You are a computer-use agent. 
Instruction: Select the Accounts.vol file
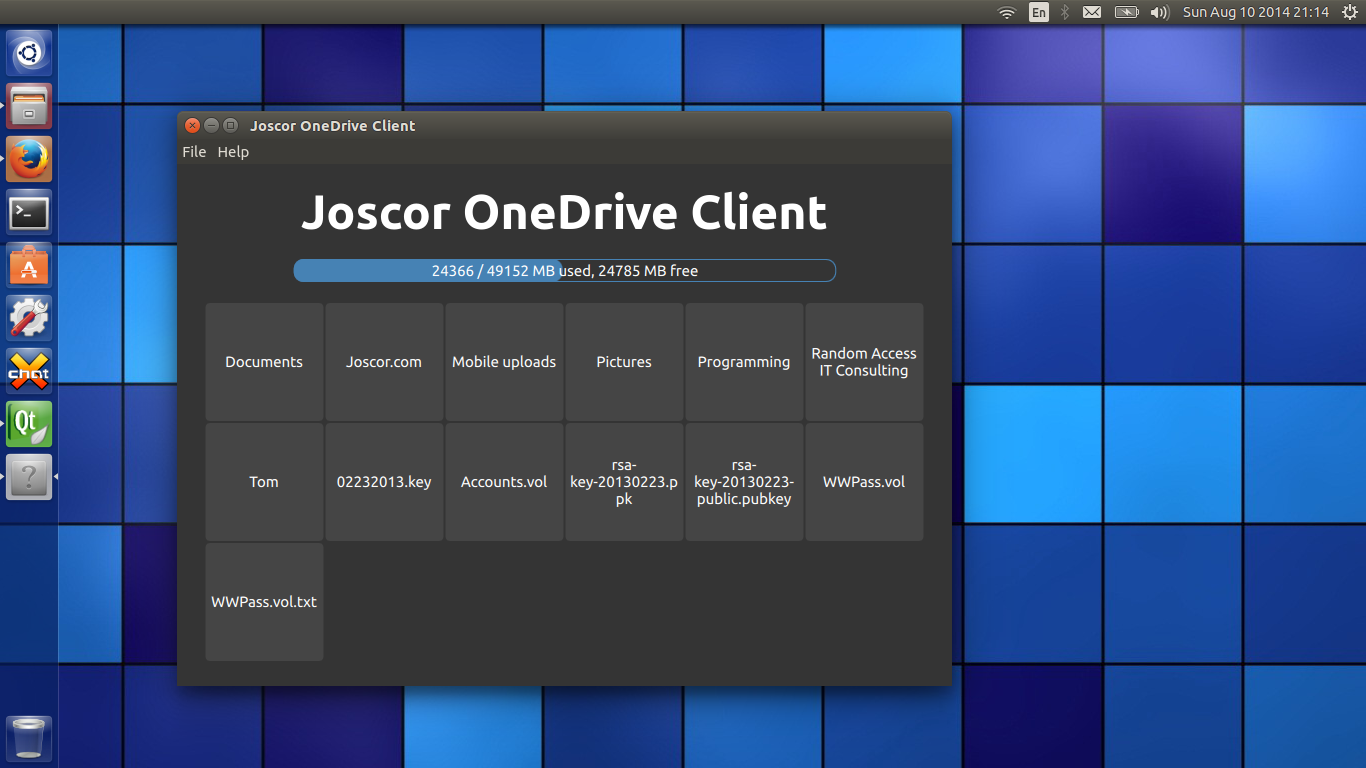pos(503,481)
